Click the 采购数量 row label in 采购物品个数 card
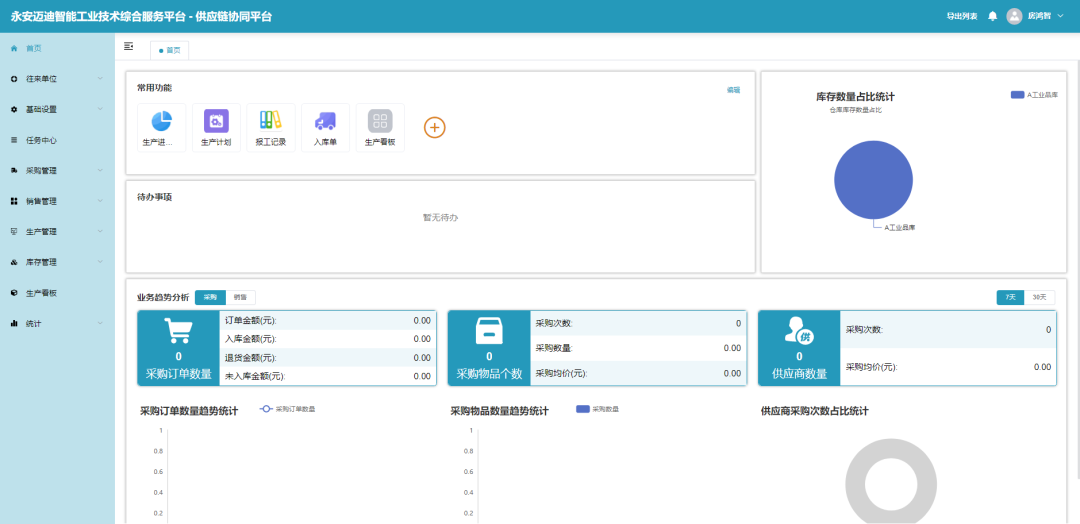Screen dimensions: 1080x524 554,348
